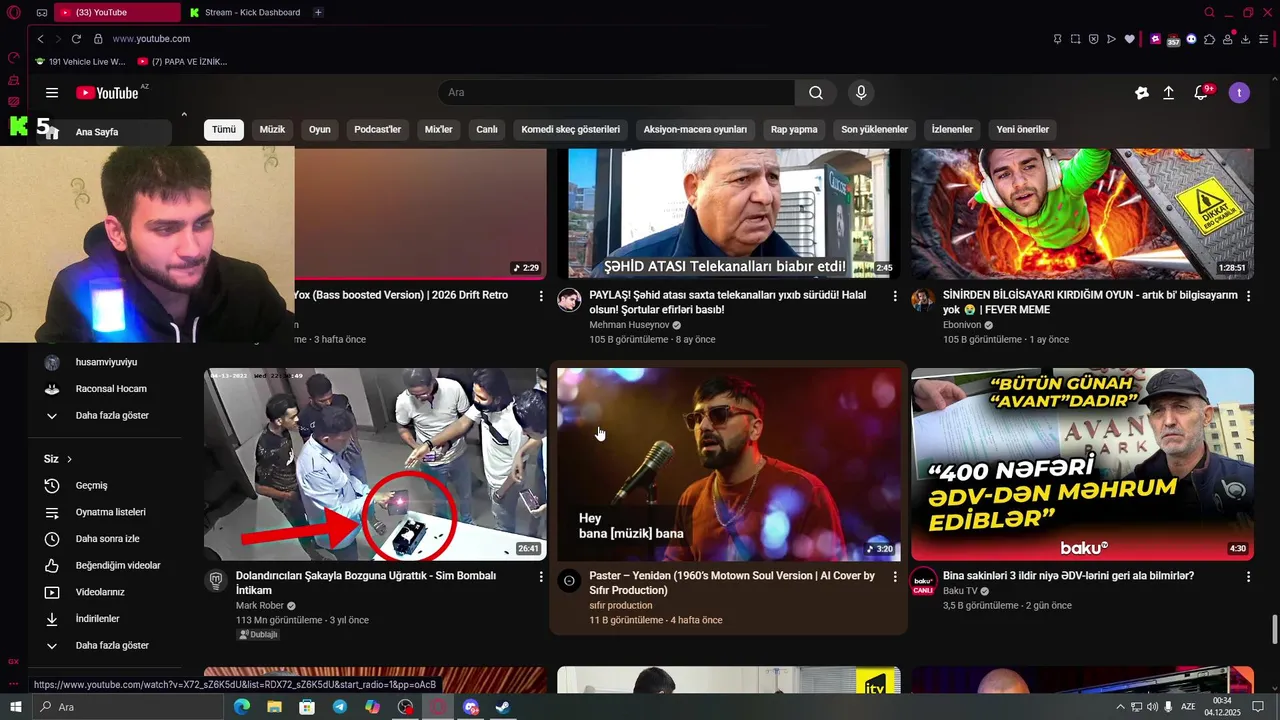Image resolution: width=1280 pixels, height=720 pixels.
Task: Open the browser search tabs magnifier
Action: click(x=1209, y=13)
